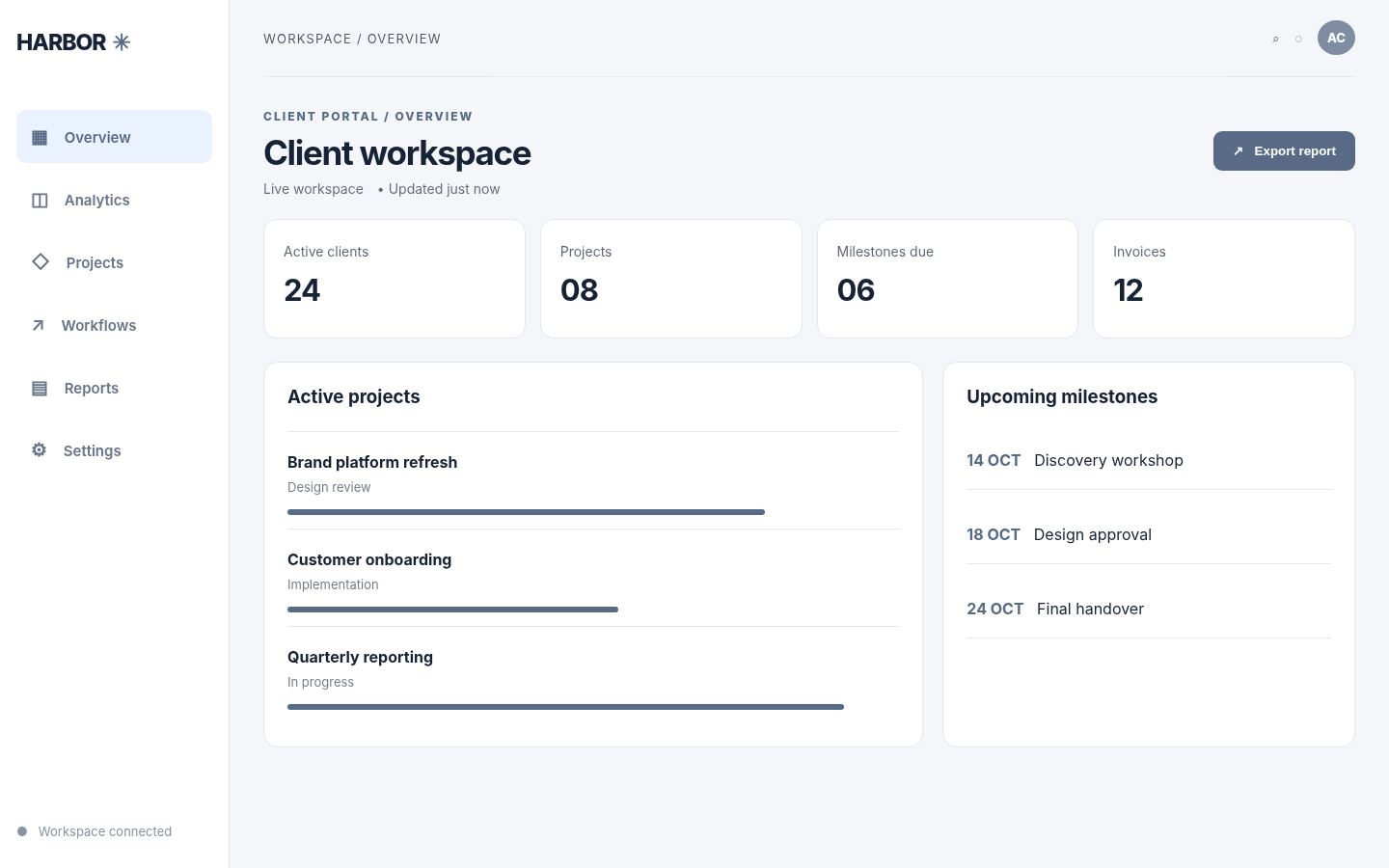Image resolution: width=1389 pixels, height=868 pixels.
Task: Click the Quarterly reporting progress bar
Action: (x=565, y=707)
